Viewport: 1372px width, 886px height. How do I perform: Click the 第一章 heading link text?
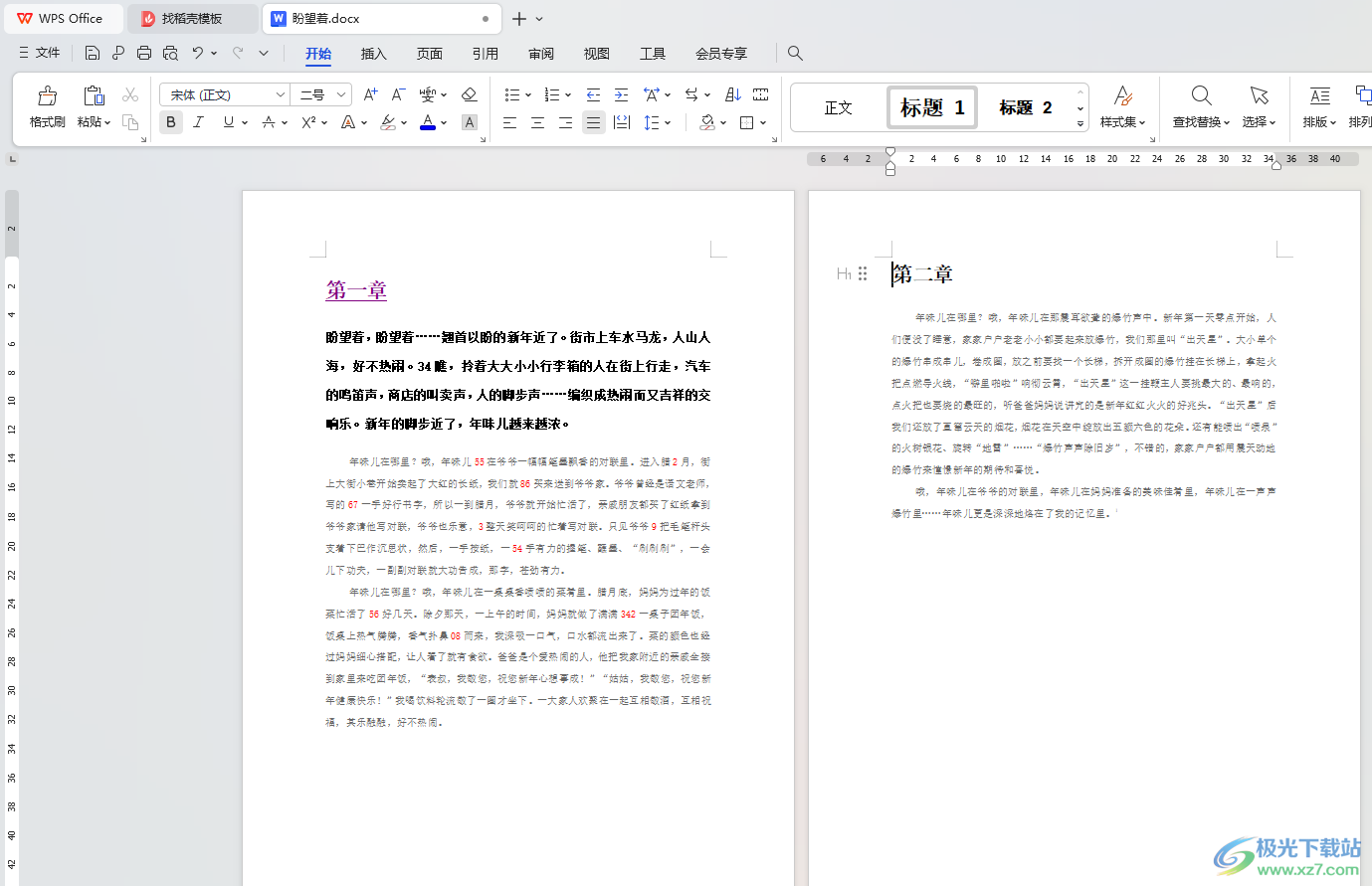click(356, 290)
